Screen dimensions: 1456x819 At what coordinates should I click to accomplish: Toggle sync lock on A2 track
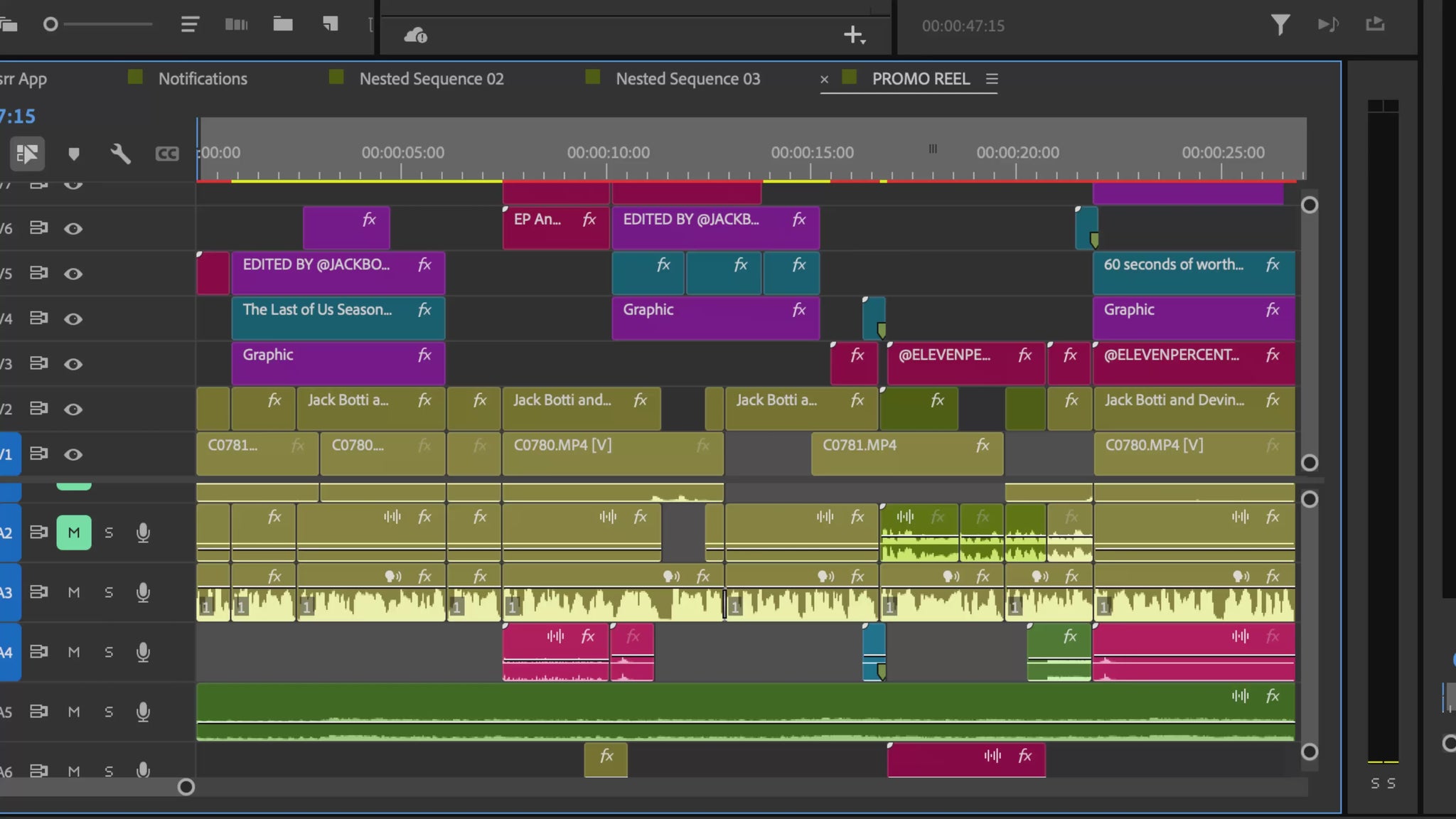[x=39, y=532]
